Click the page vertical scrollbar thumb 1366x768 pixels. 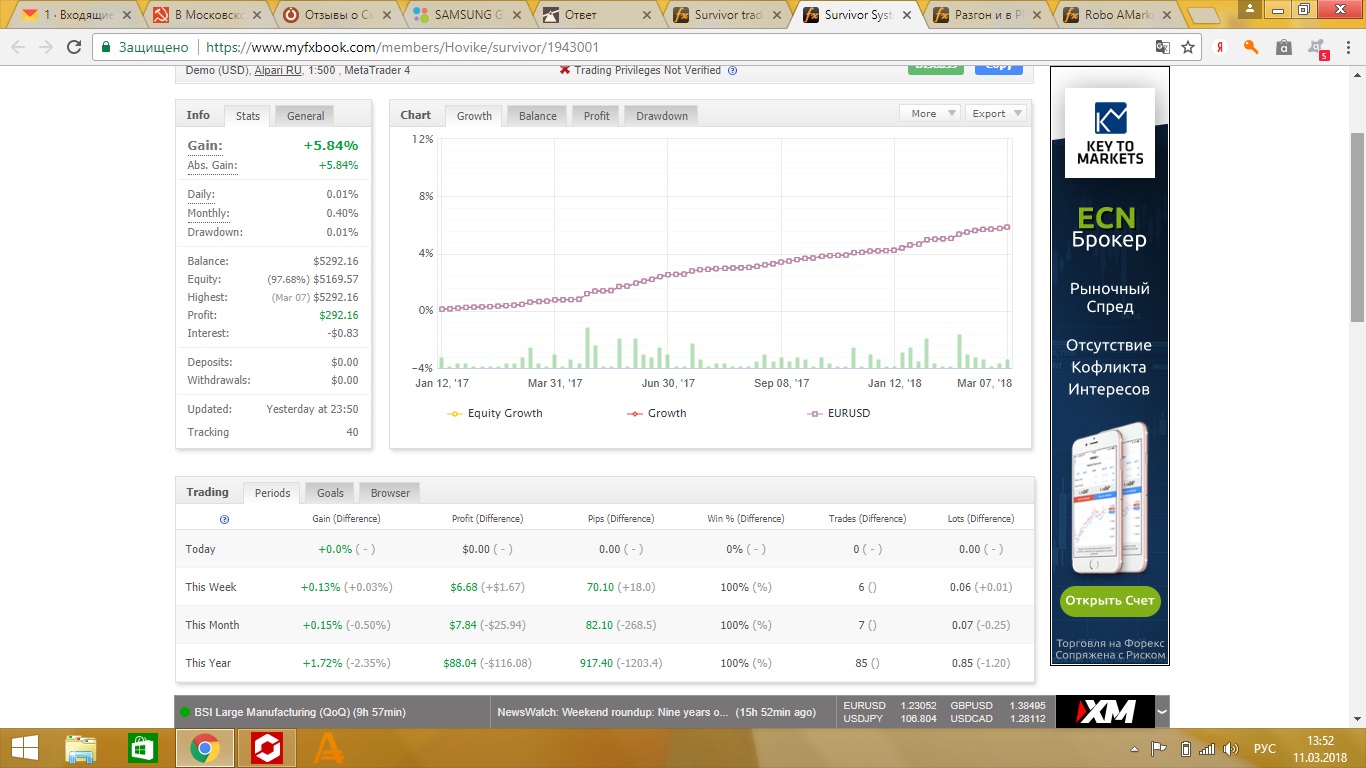(x=1357, y=225)
